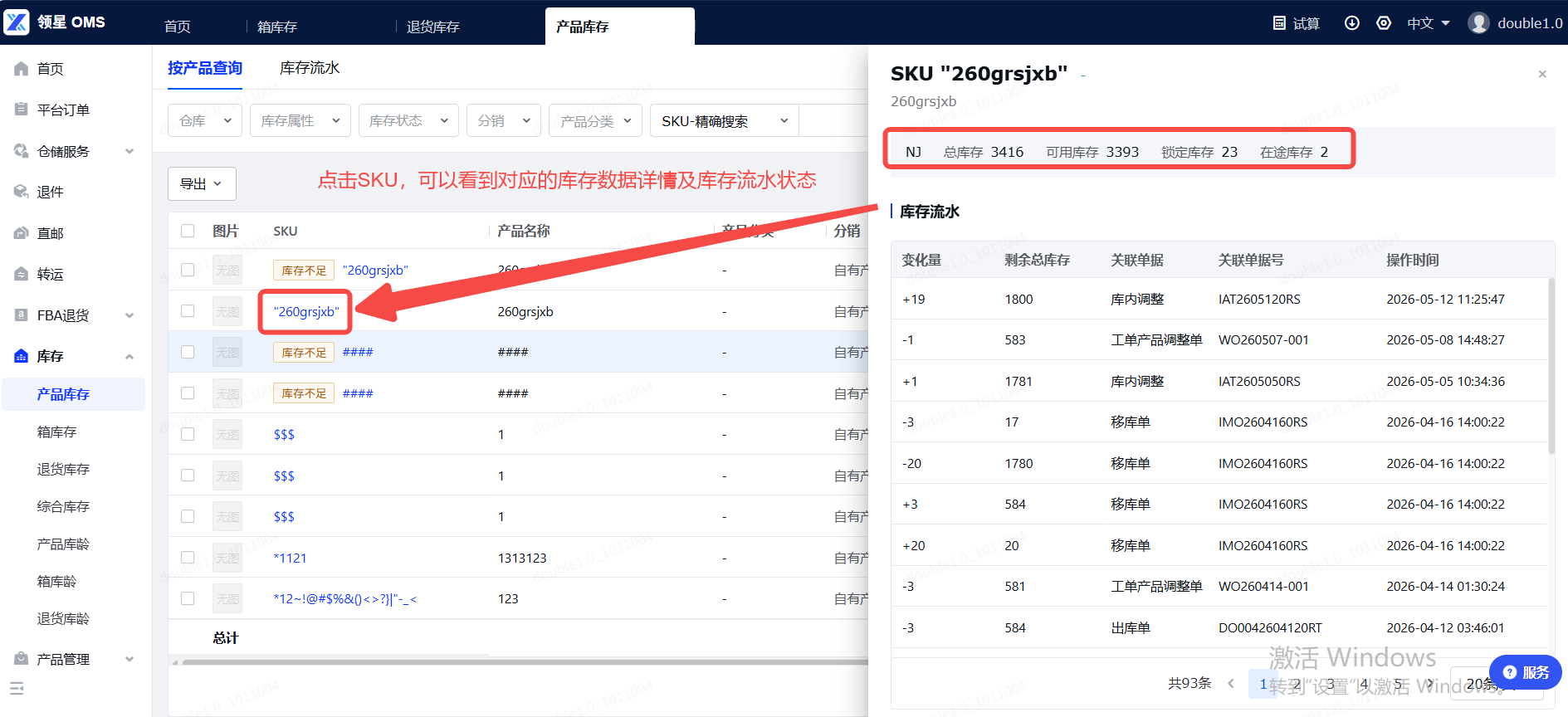
Task: Click the 领星 OMS logo icon
Action: (17, 22)
